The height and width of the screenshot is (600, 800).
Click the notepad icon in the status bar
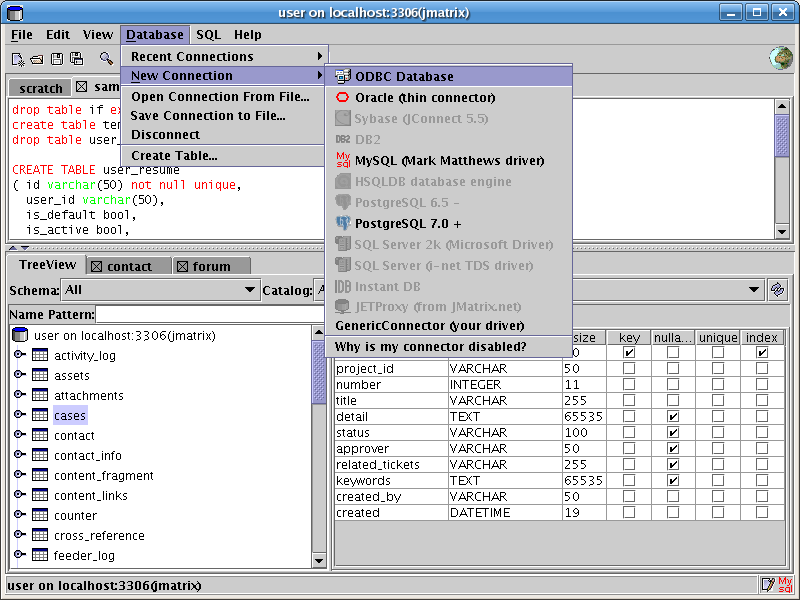point(767,585)
